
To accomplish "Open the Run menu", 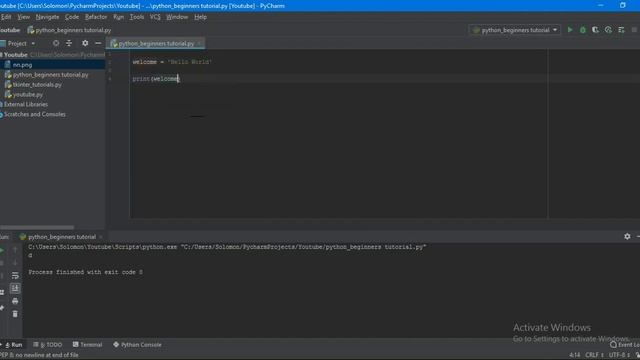I will [x=118, y=17].
